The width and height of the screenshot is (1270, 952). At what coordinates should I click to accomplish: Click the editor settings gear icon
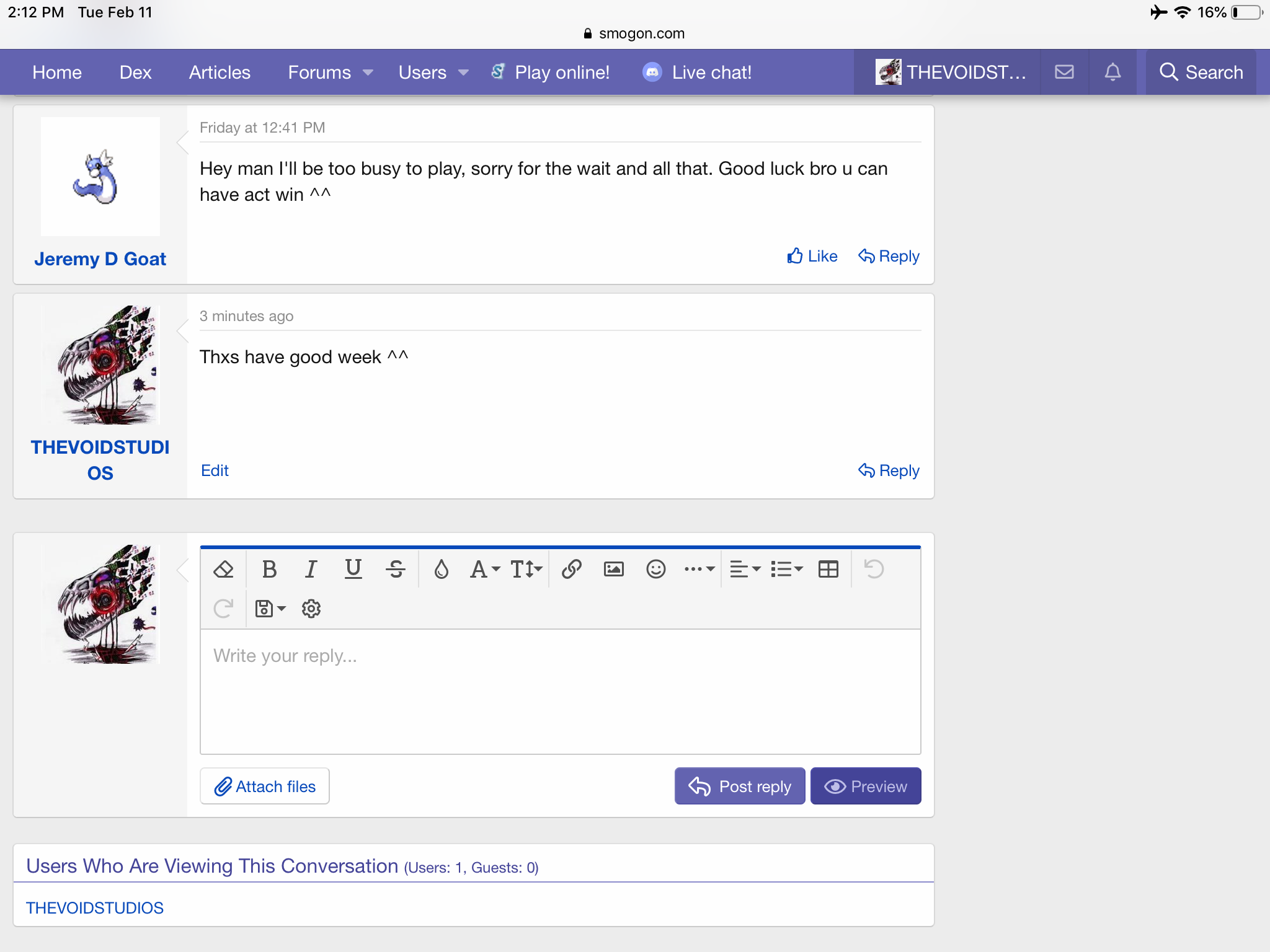click(311, 609)
